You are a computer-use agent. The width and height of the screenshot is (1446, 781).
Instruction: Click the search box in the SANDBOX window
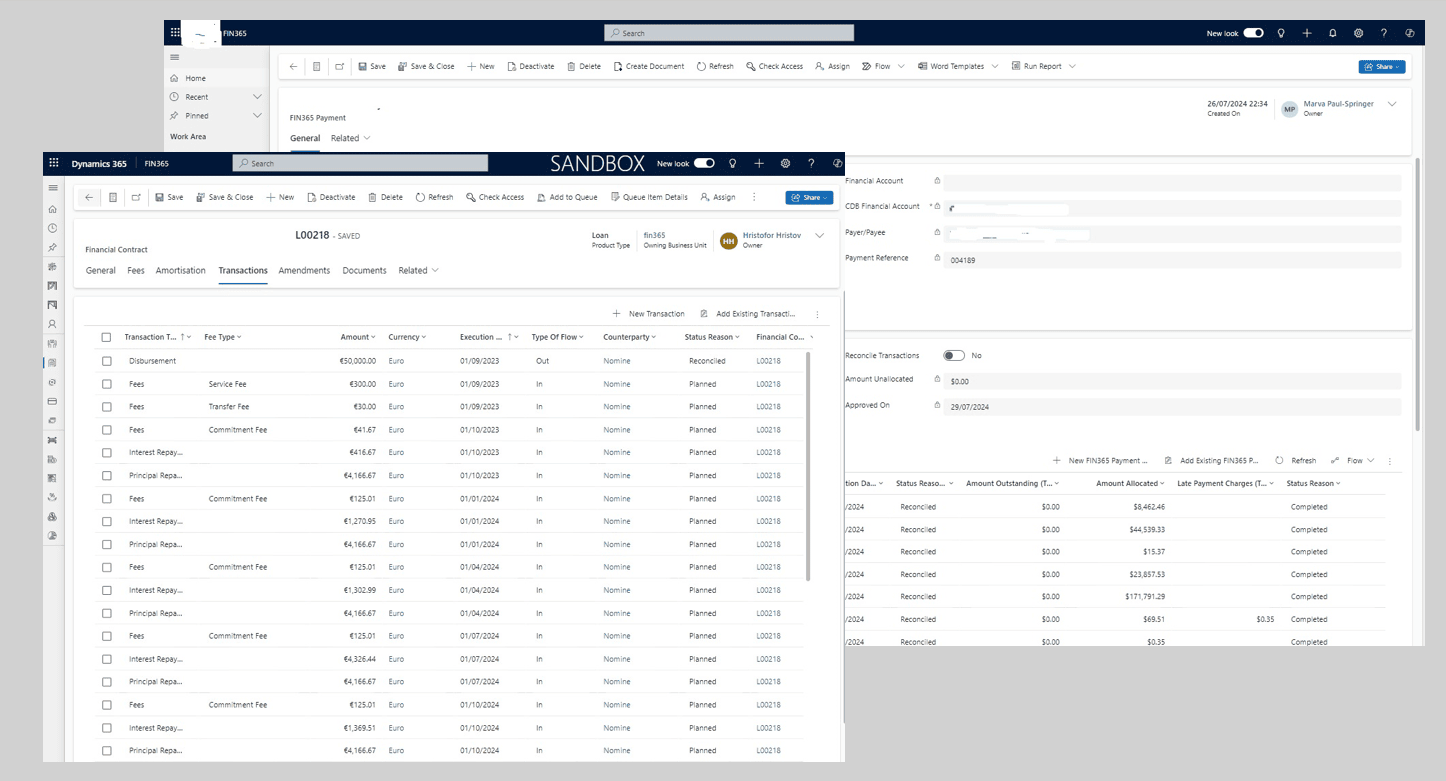pyautogui.click(x=361, y=163)
